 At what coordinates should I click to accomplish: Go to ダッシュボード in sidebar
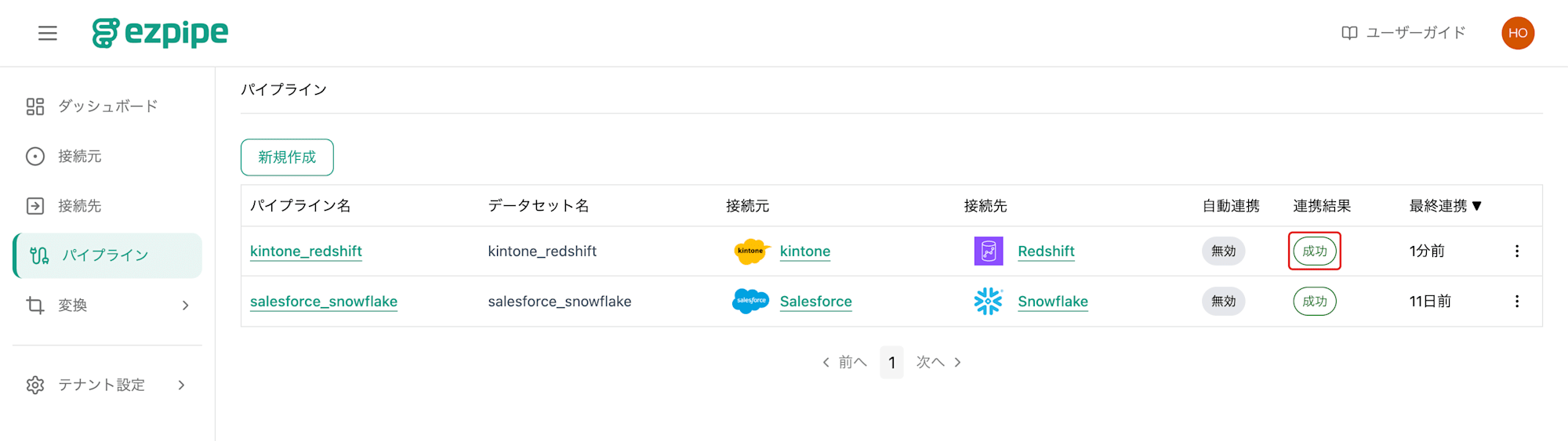pos(107,107)
